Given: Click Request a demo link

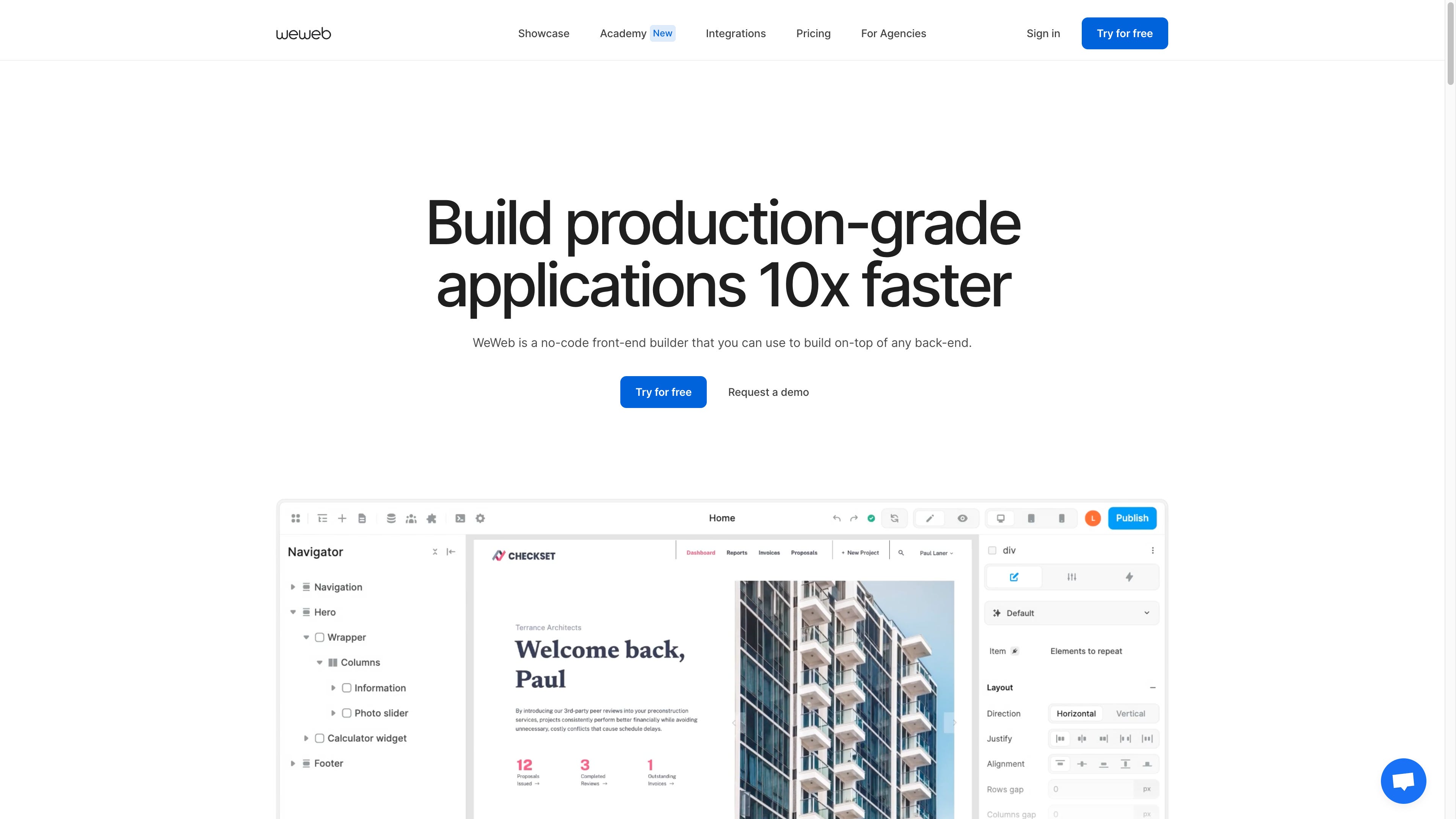Looking at the screenshot, I should coord(768,392).
